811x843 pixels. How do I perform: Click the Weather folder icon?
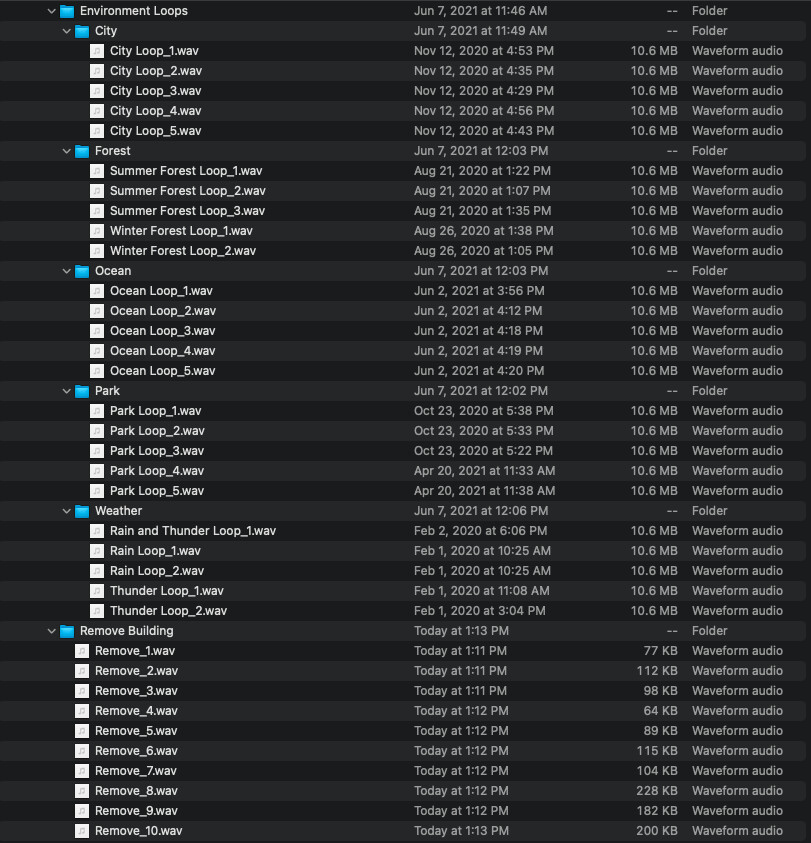click(82, 511)
